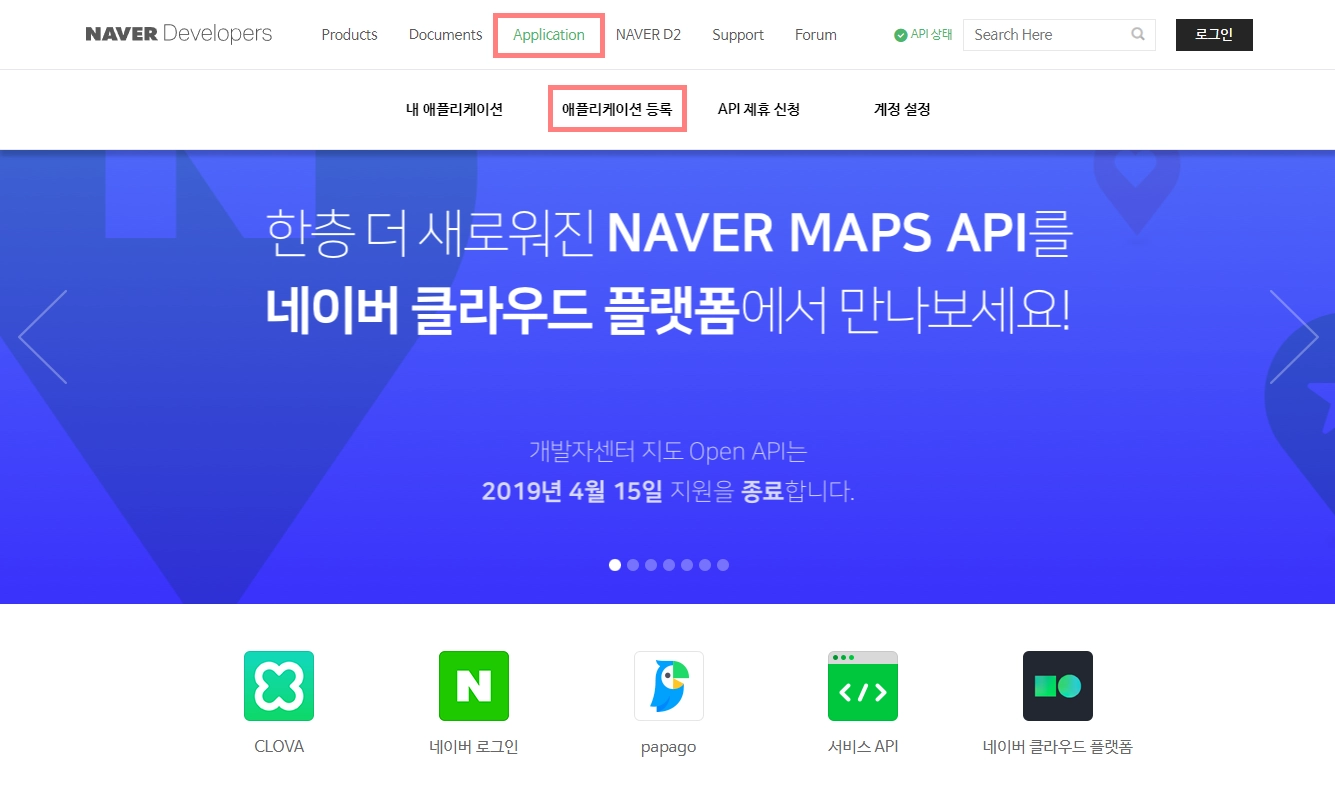Select 내 애플리케이션 submenu item
Image resolution: width=1335 pixels, height=803 pixels.
click(x=454, y=109)
